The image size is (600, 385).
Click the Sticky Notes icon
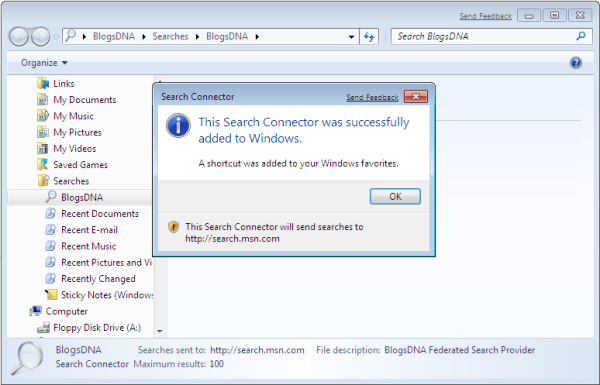click(51, 295)
